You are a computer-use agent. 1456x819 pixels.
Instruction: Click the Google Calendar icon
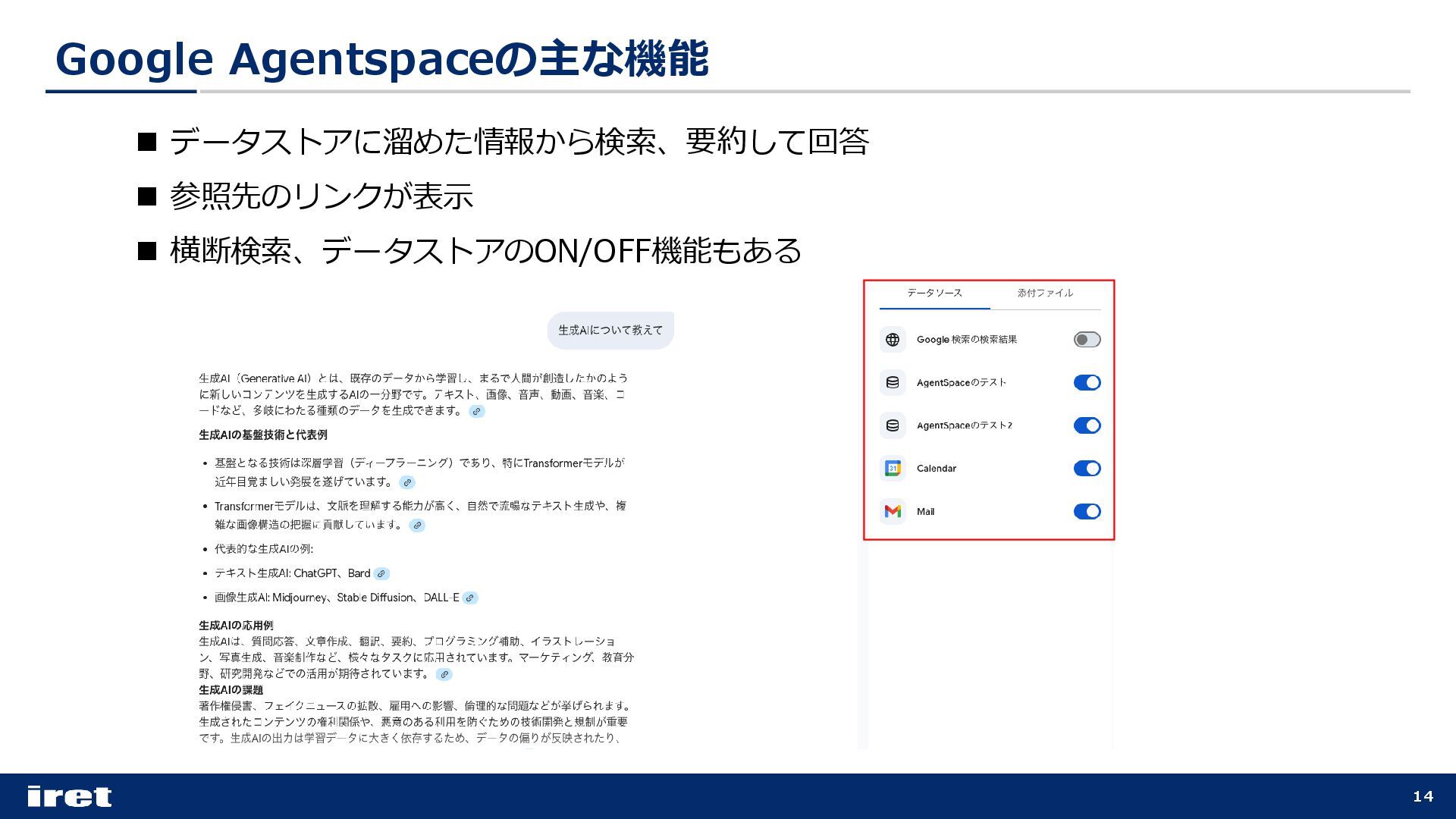[893, 469]
